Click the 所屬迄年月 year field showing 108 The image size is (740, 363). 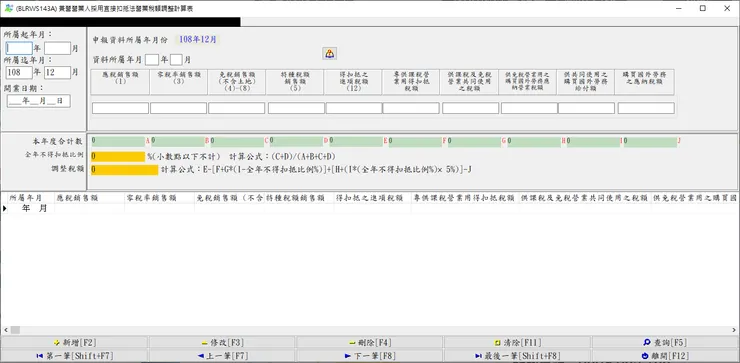19,72
